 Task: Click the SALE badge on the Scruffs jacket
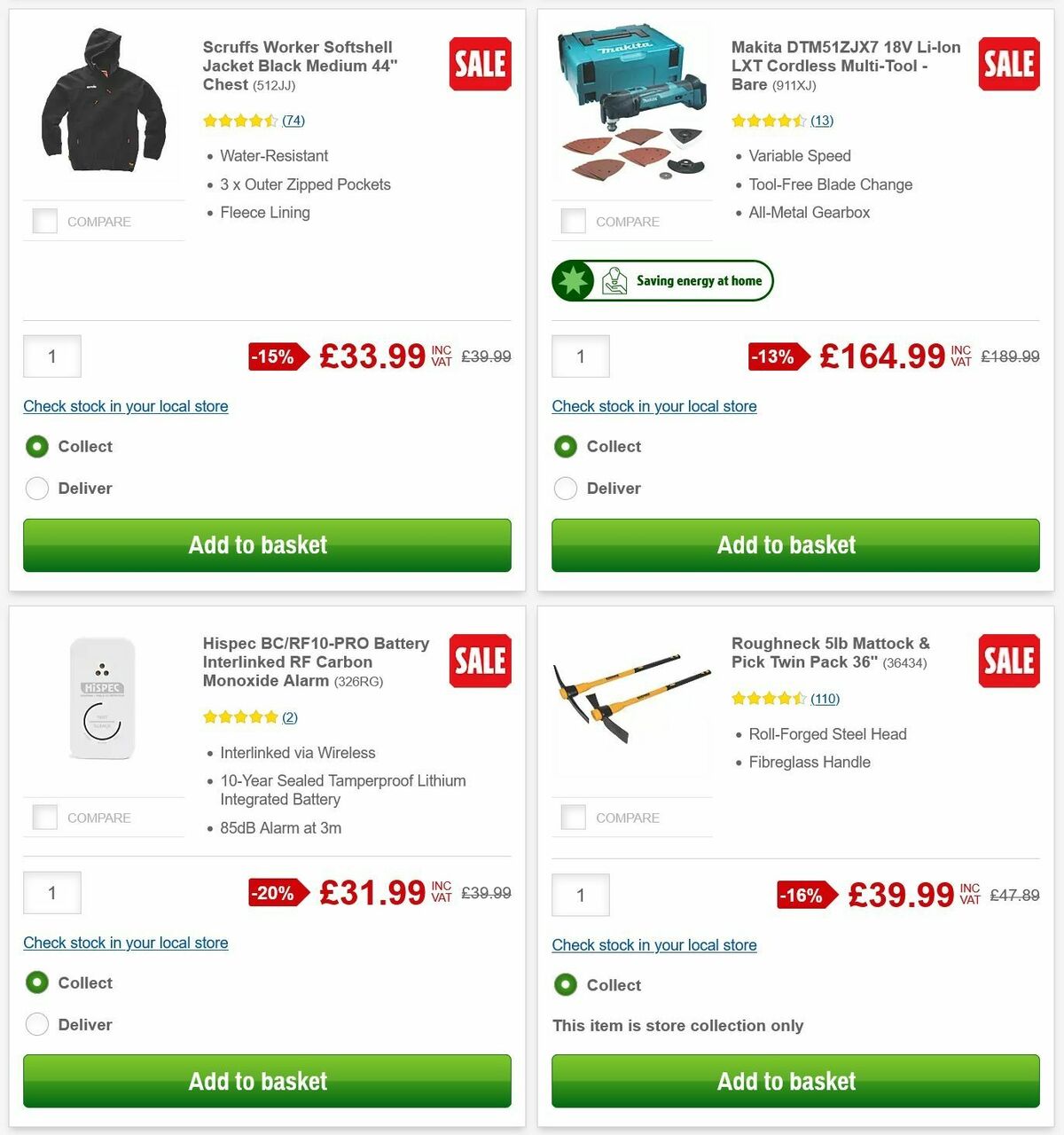[x=480, y=64]
